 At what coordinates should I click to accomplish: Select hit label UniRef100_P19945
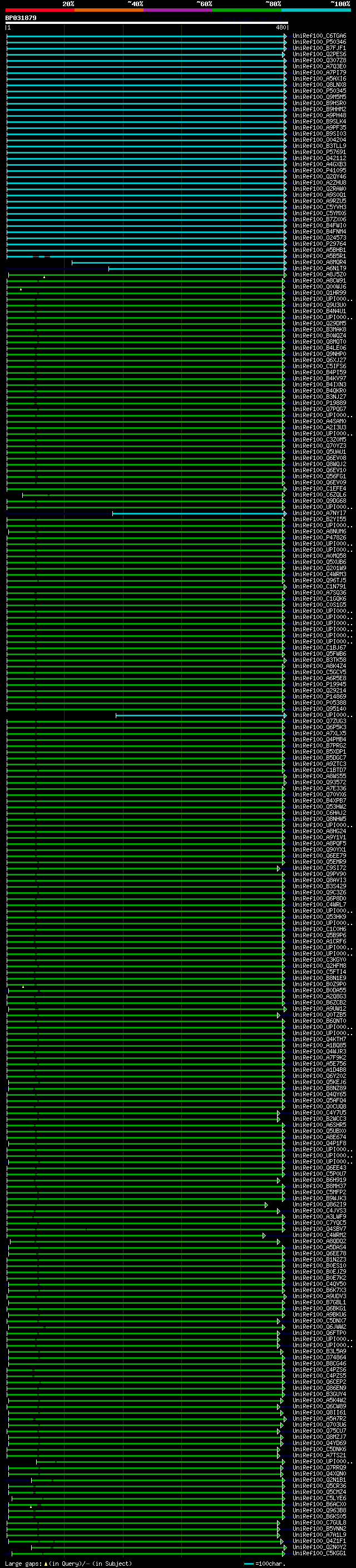[x=319, y=684]
